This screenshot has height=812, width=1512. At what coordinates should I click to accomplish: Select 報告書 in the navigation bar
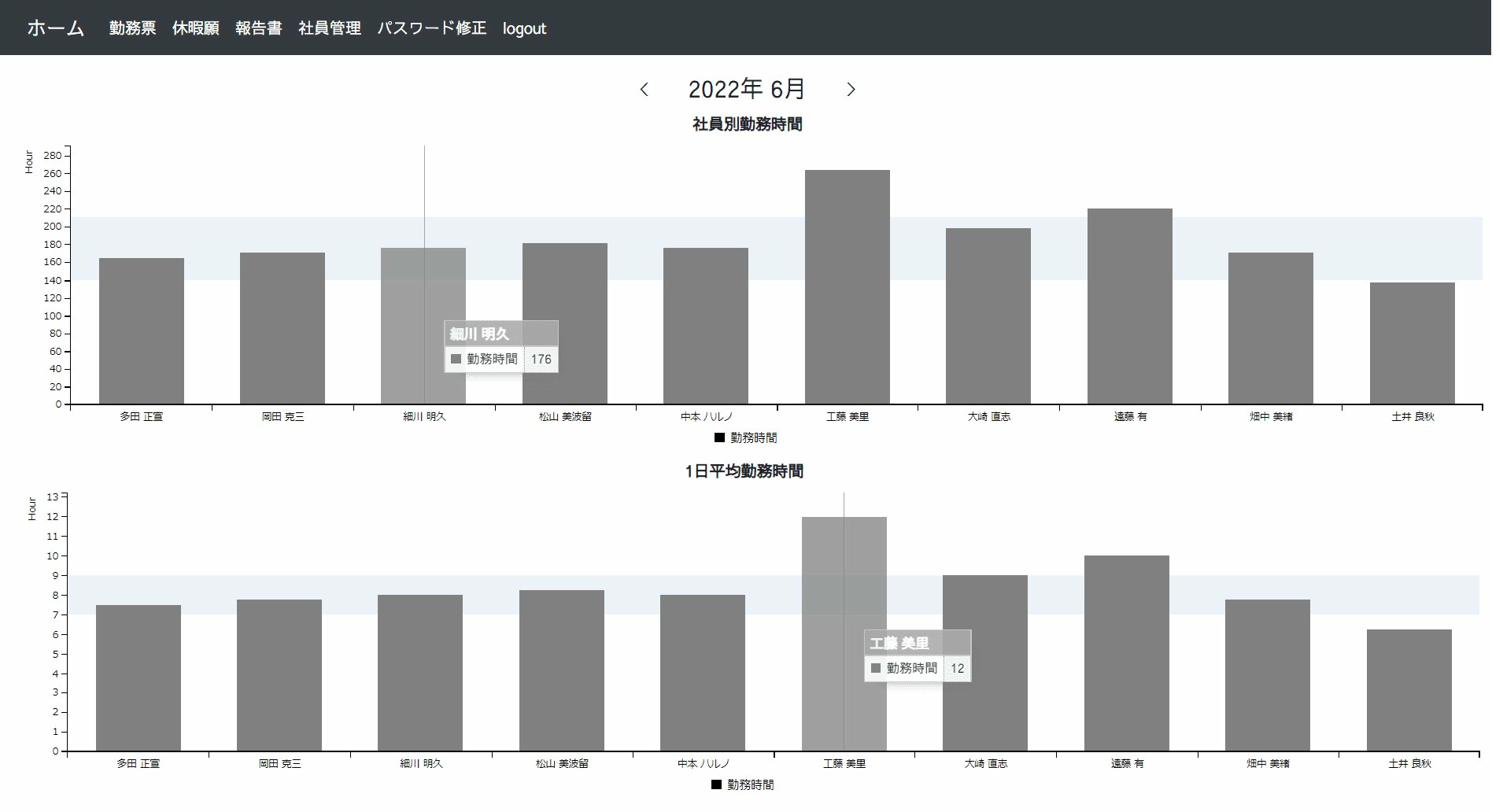(258, 28)
